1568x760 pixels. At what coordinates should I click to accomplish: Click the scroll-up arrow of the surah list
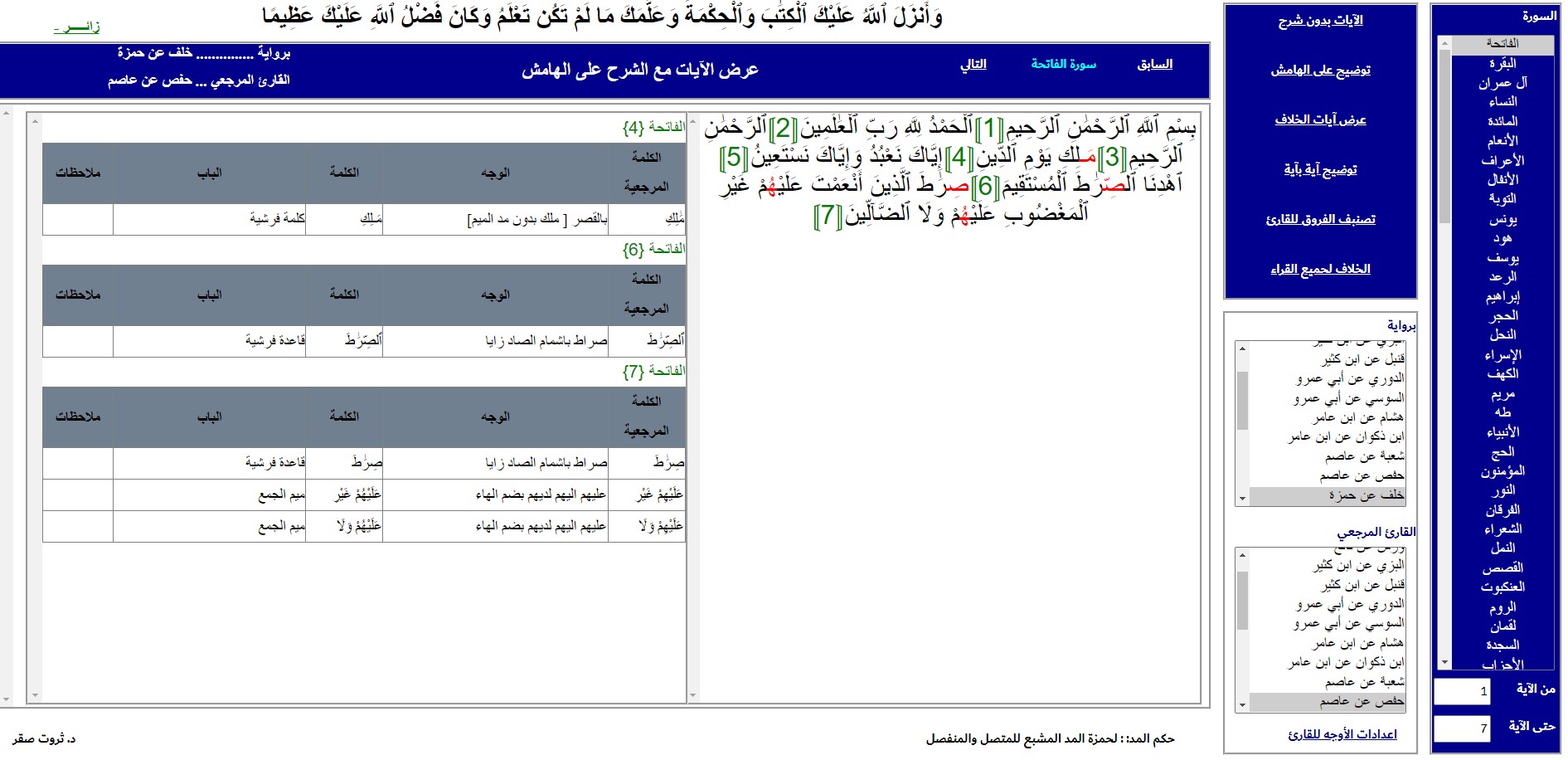click(1444, 43)
